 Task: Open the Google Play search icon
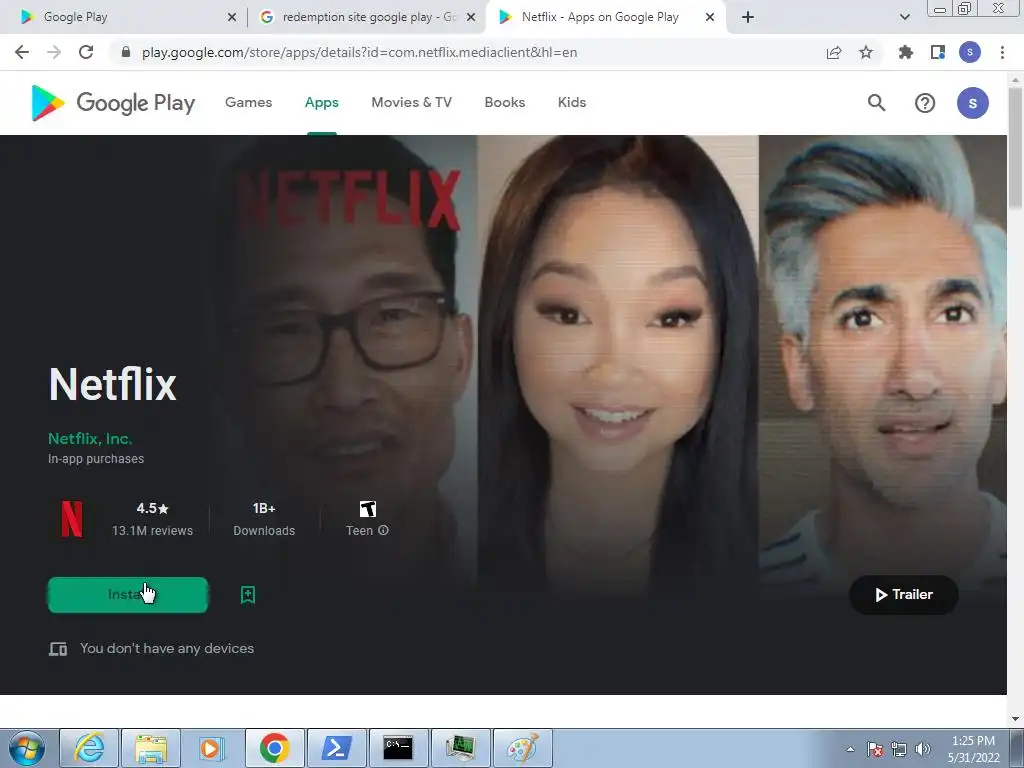coord(876,103)
